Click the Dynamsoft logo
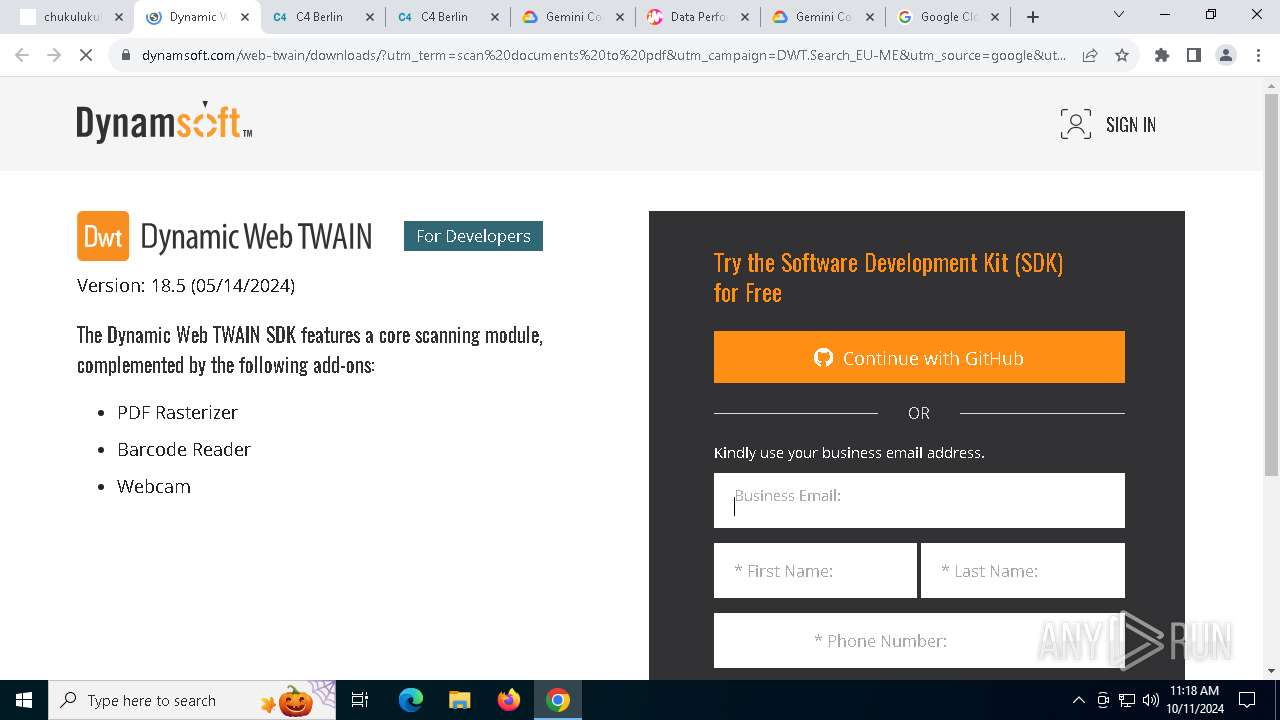1280x720 pixels. pos(164,122)
